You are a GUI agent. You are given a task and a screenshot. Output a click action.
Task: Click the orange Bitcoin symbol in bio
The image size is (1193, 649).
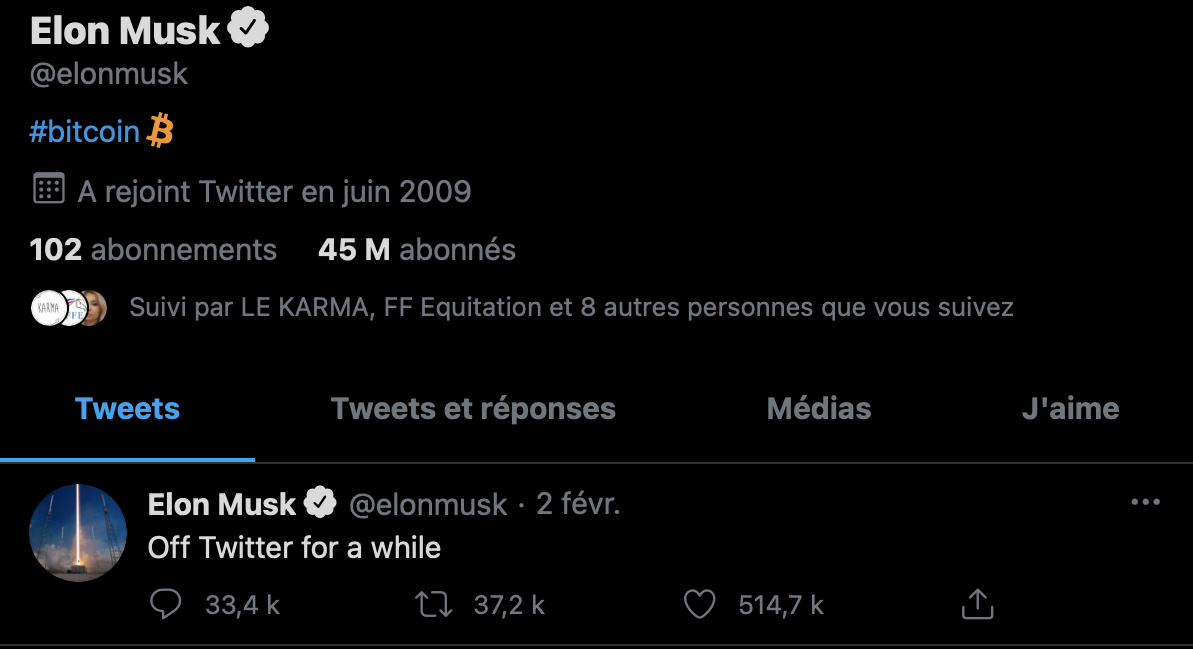(x=161, y=131)
